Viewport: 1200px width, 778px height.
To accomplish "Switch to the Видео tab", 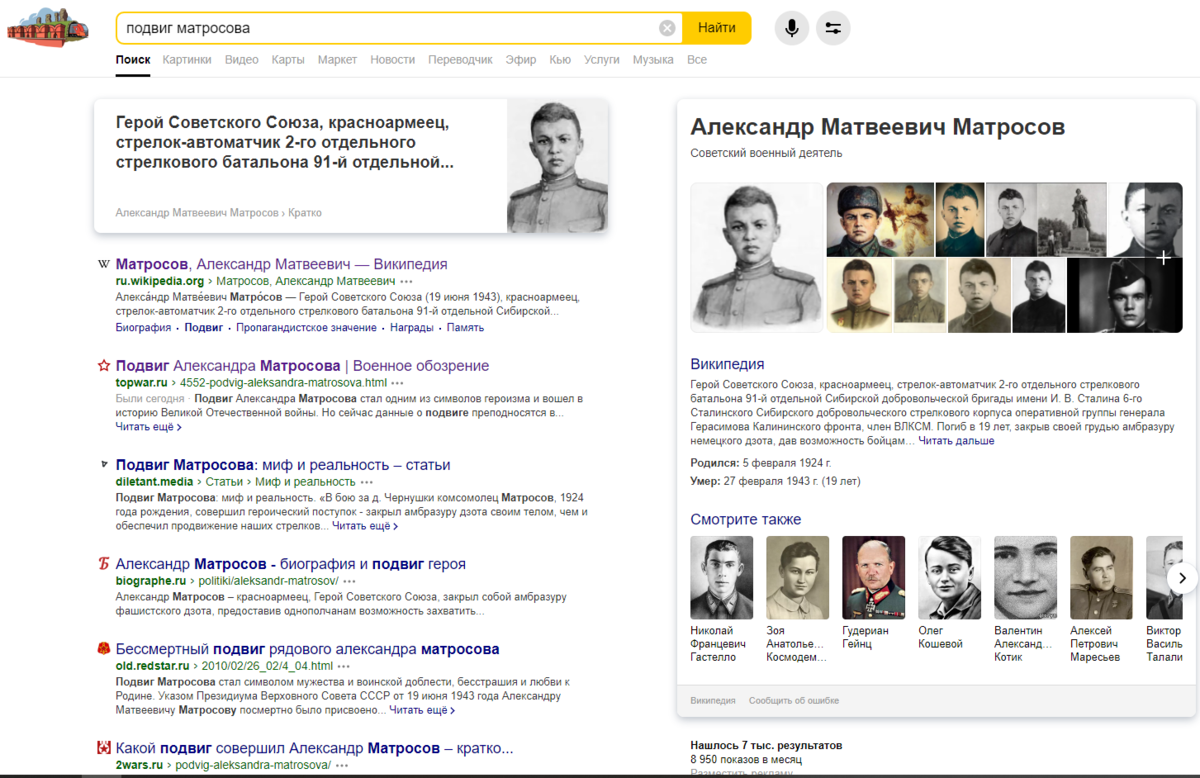I will 242,60.
